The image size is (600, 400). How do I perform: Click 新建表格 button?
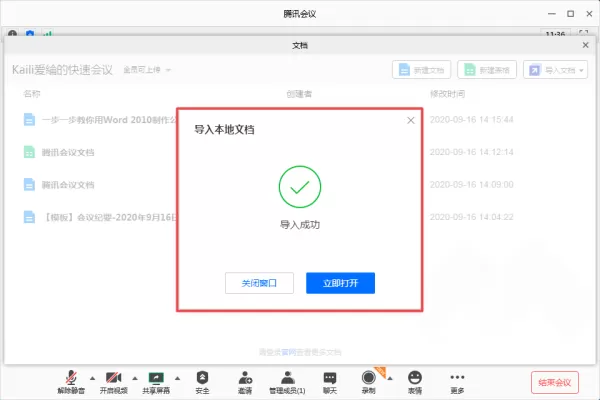click(487, 70)
